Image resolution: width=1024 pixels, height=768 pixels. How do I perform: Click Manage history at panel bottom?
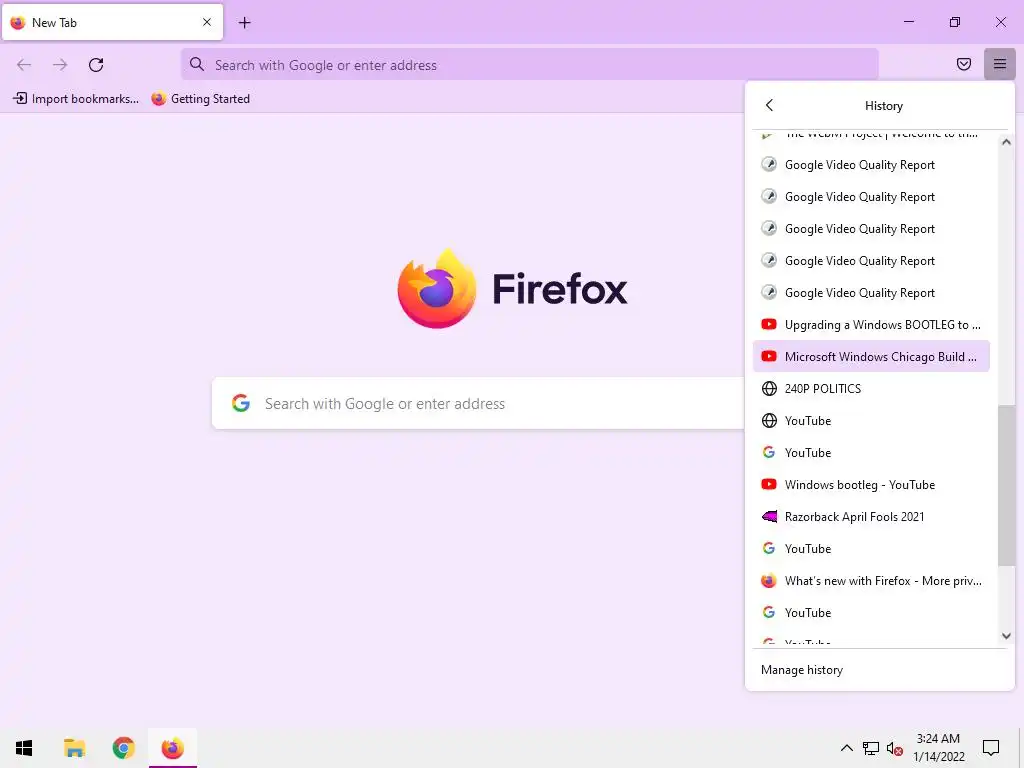880,670
